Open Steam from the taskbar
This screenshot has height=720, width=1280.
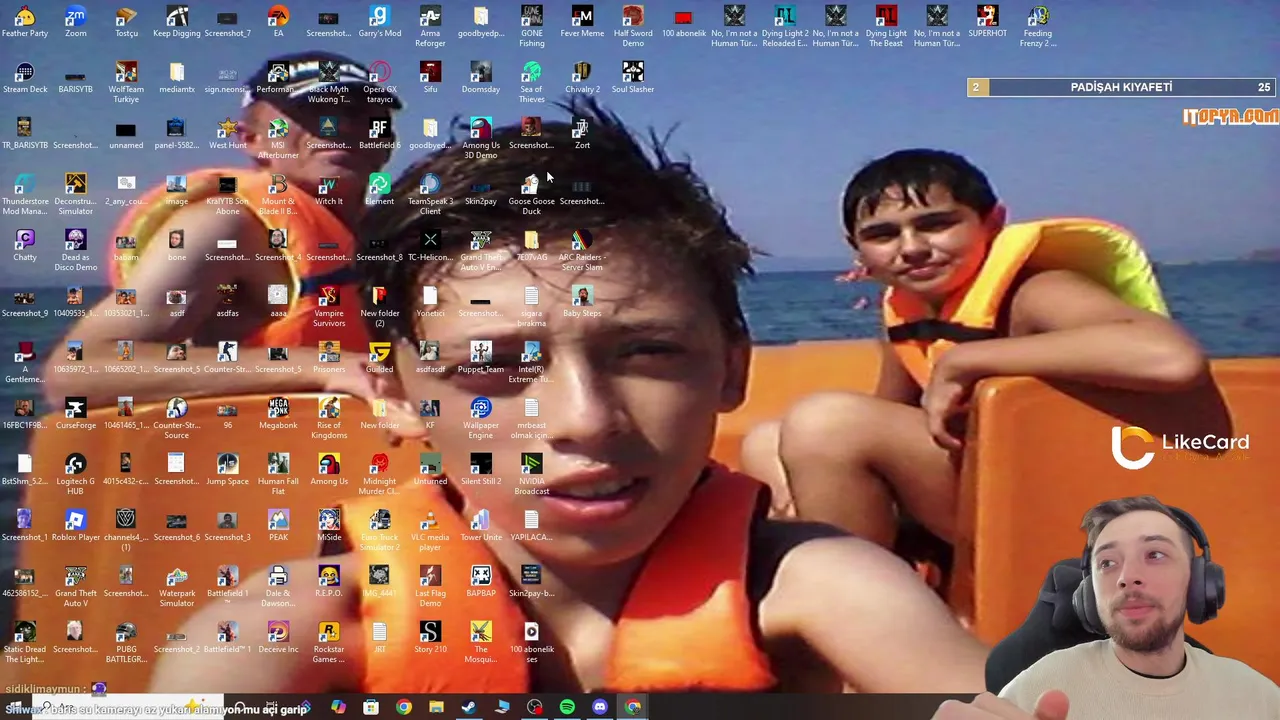click(469, 707)
